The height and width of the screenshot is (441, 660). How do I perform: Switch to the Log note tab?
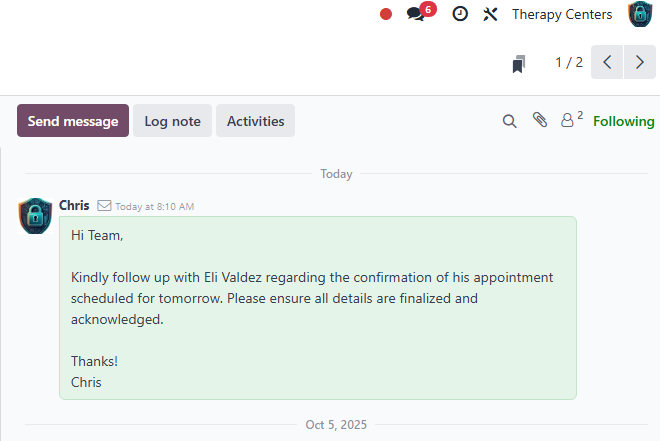pos(172,121)
